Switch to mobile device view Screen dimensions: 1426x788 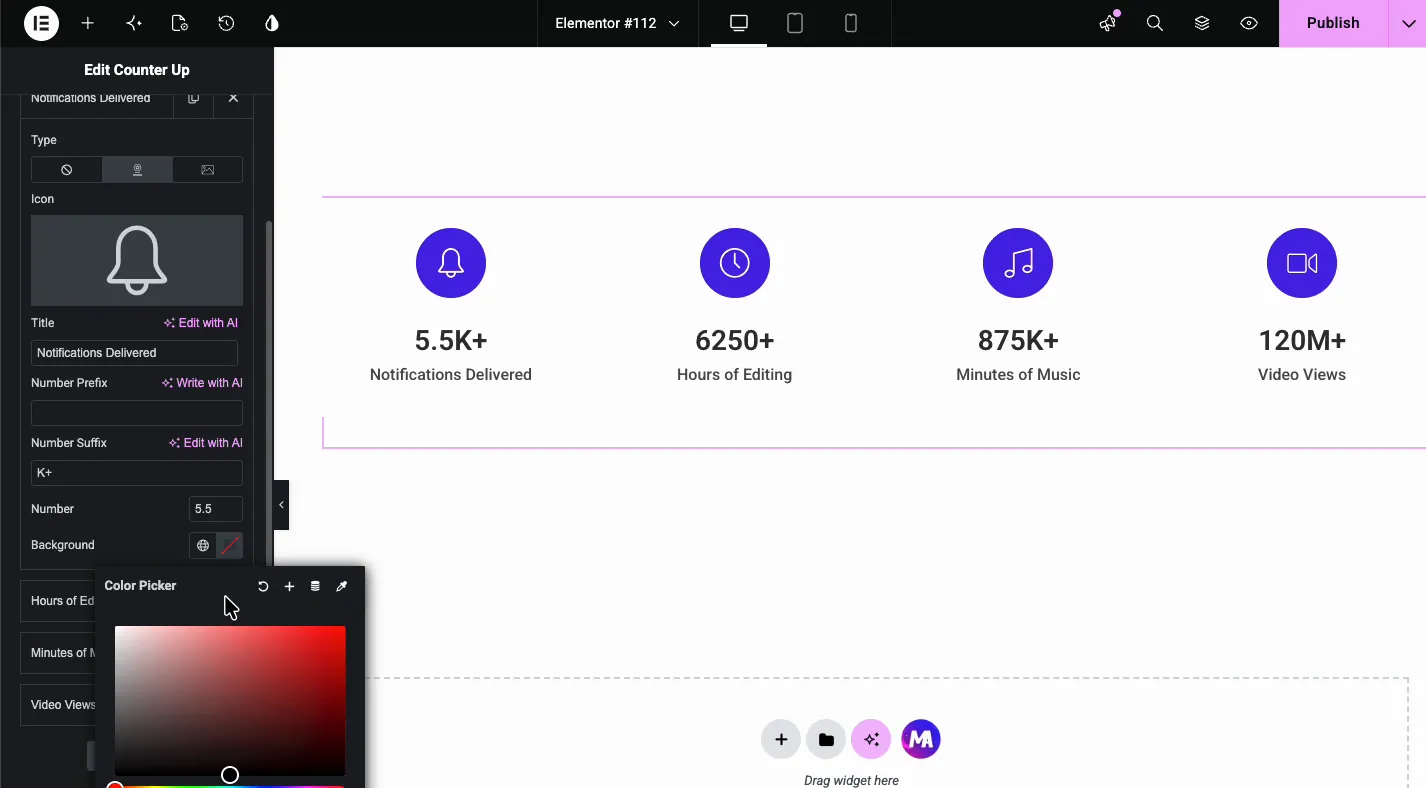pos(851,23)
